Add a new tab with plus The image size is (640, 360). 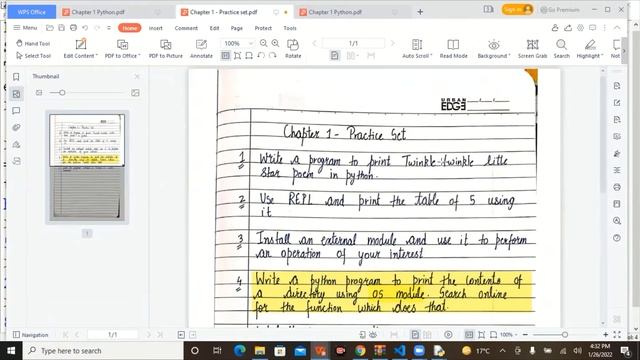pyautogui.click(x=420, y=12)
